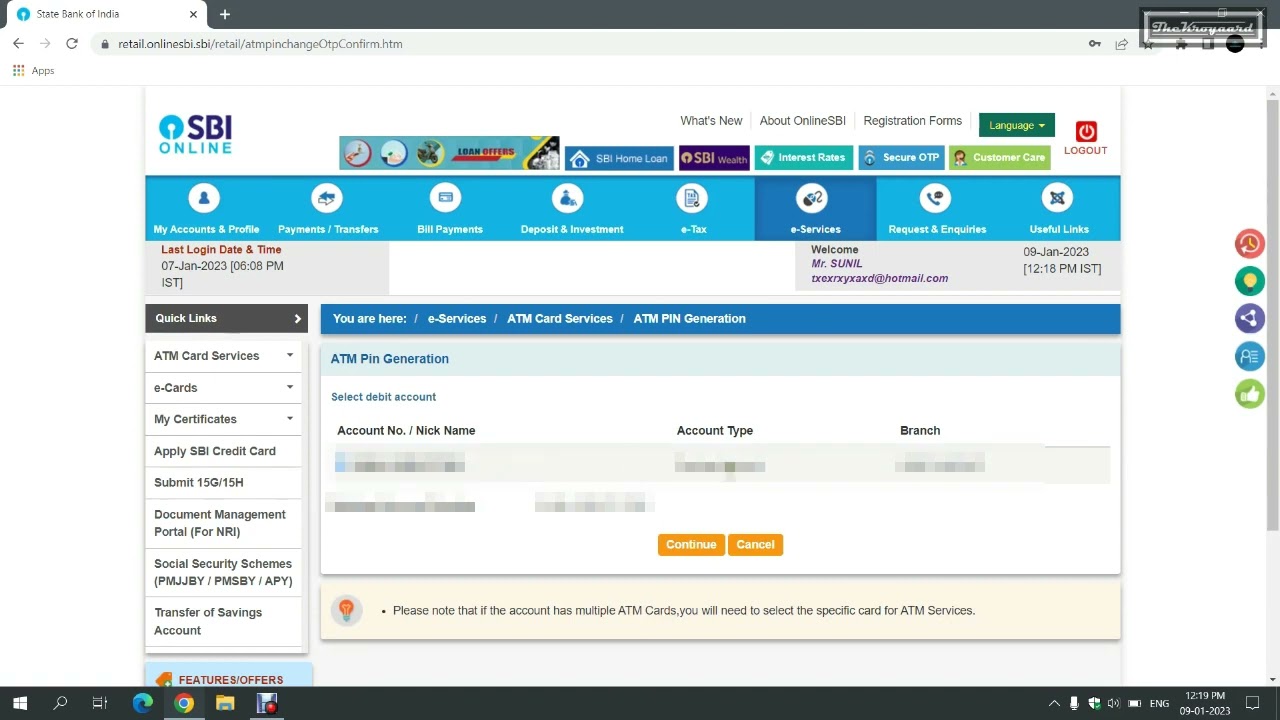The width and height of the screenshot is (1280, 720).
Task: Click What's New menu link
Action: coord(711,121)
